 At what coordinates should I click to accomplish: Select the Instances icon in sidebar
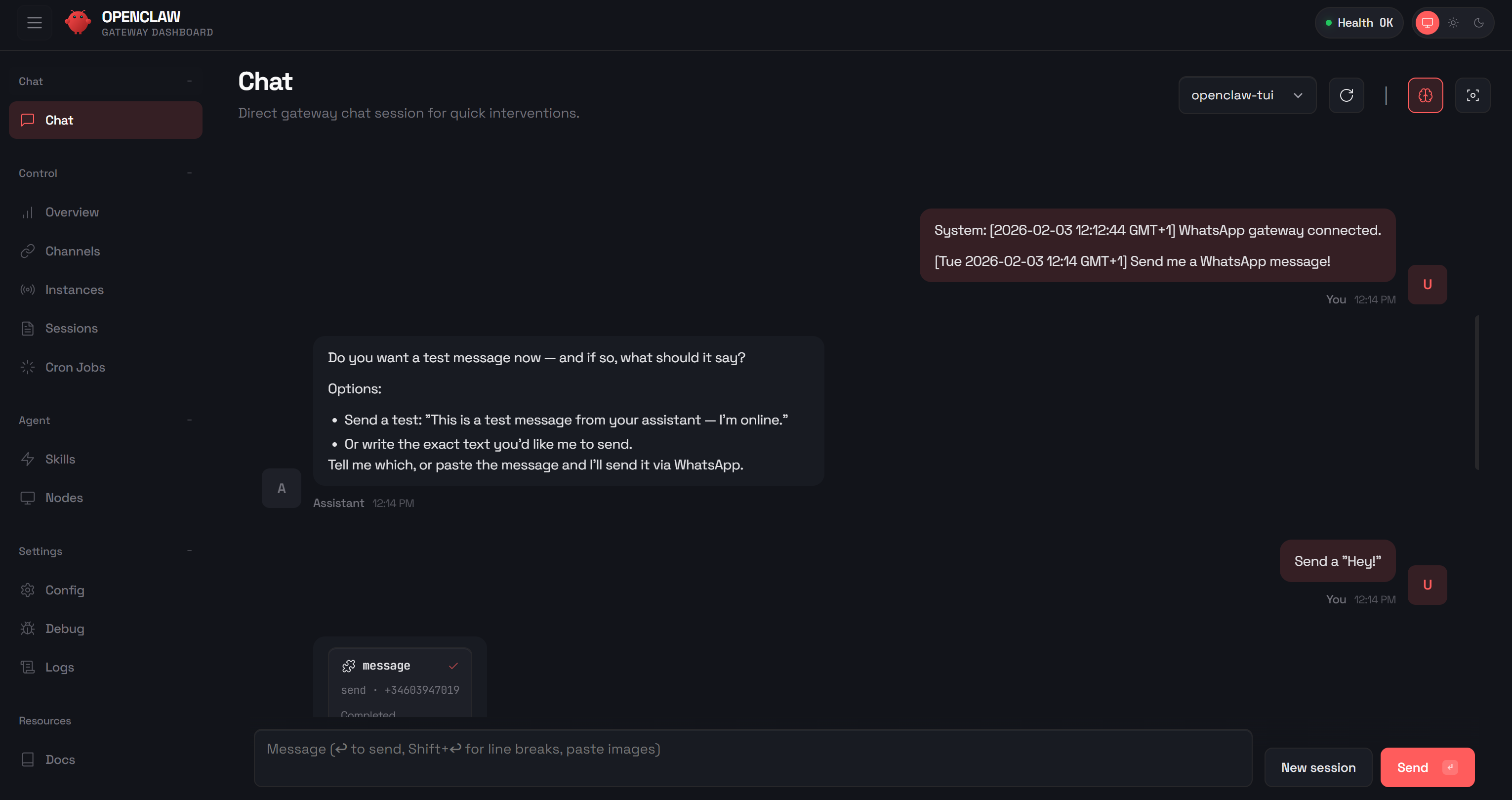pyautogui.click(x=28, y=290)
